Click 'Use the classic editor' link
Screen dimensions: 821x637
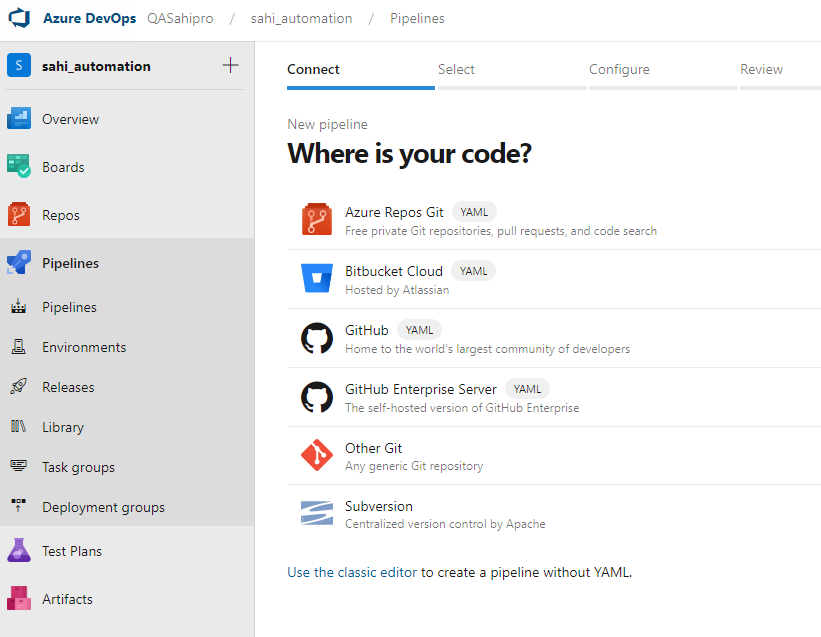(351, 573)
